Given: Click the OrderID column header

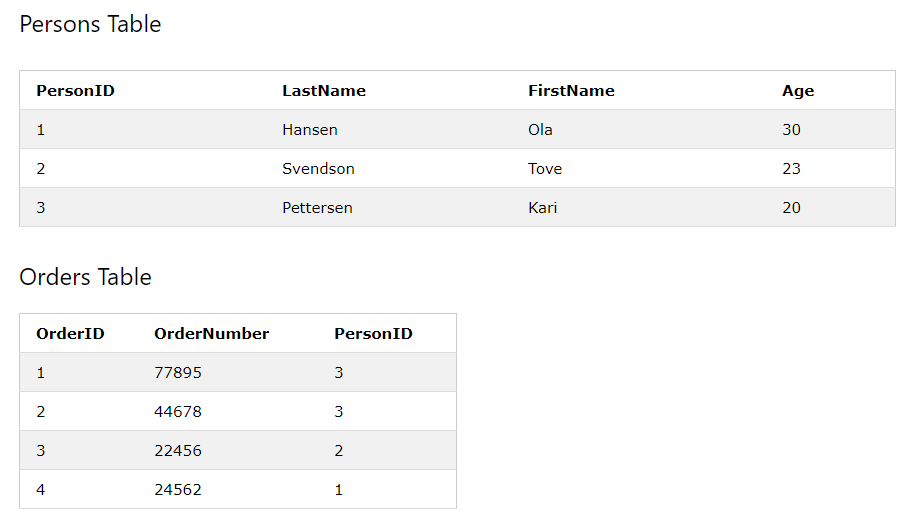Looking at the screenshot, I should click(x=70, y=334).
